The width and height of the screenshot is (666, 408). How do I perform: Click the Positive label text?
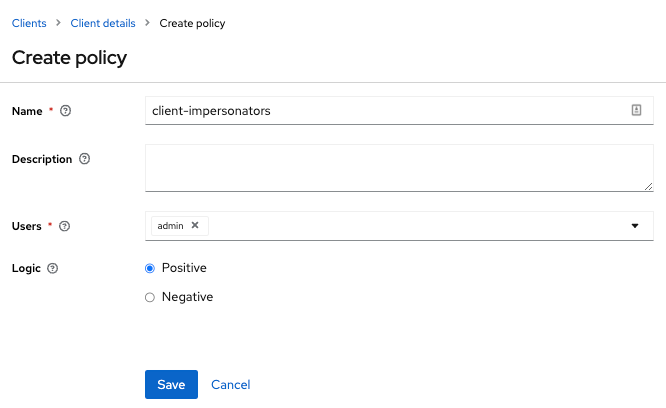pos(184,268)
